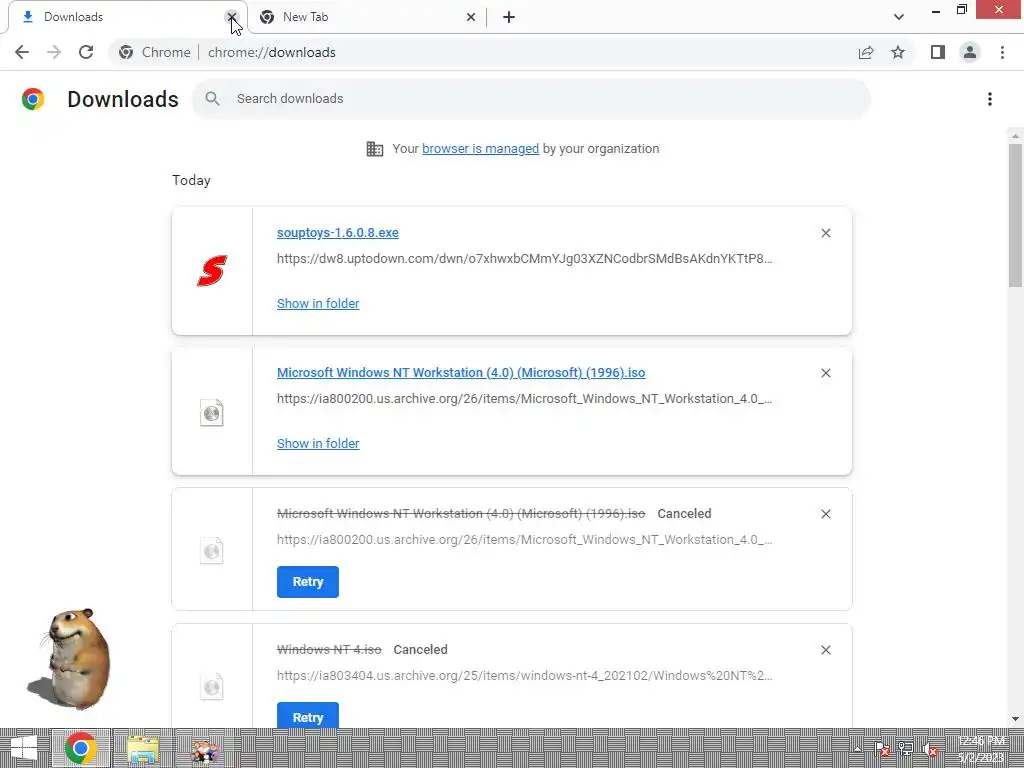Retry the Windows NT 4.iso download
The image size is (1024, 768).
(x=308, y=716)
